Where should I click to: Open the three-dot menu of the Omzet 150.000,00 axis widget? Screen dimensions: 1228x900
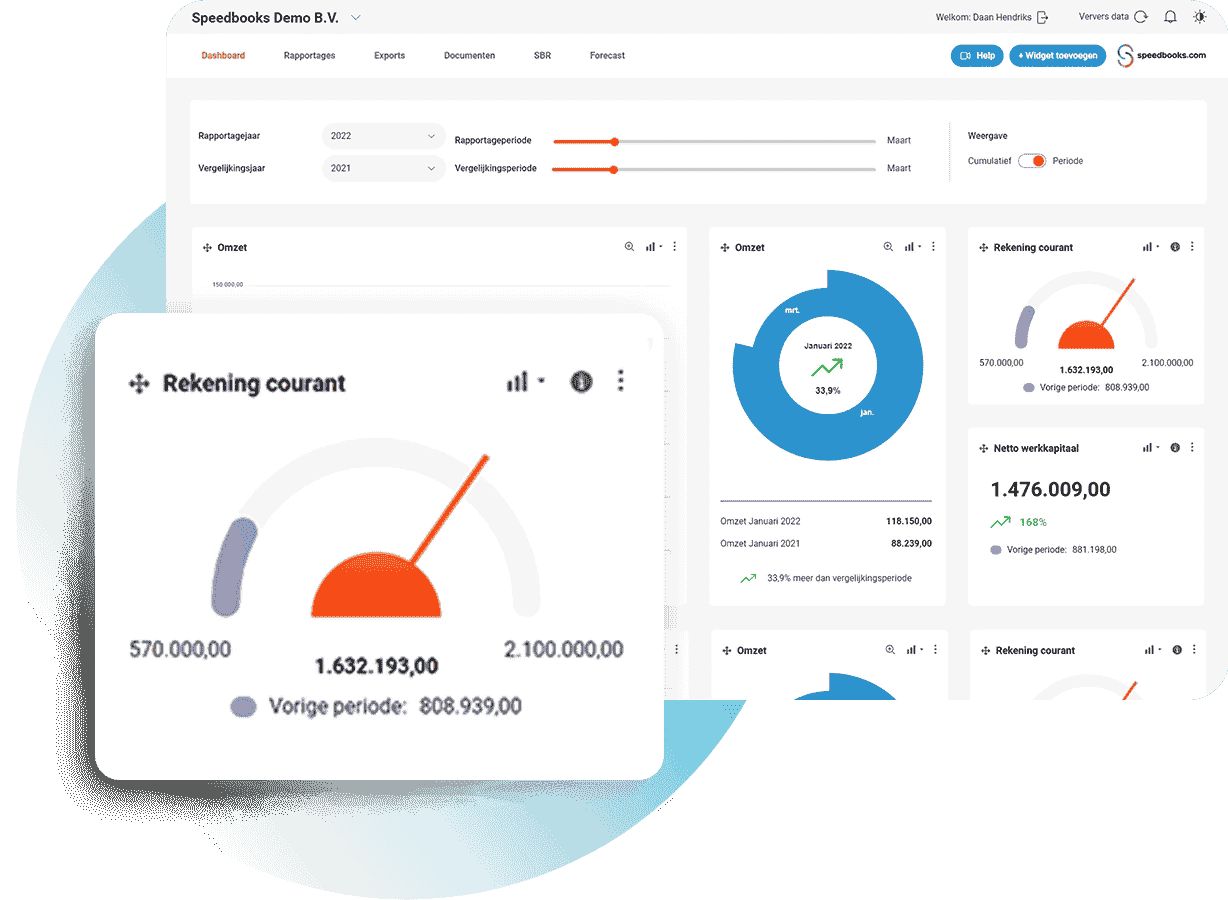click(674, 247)
